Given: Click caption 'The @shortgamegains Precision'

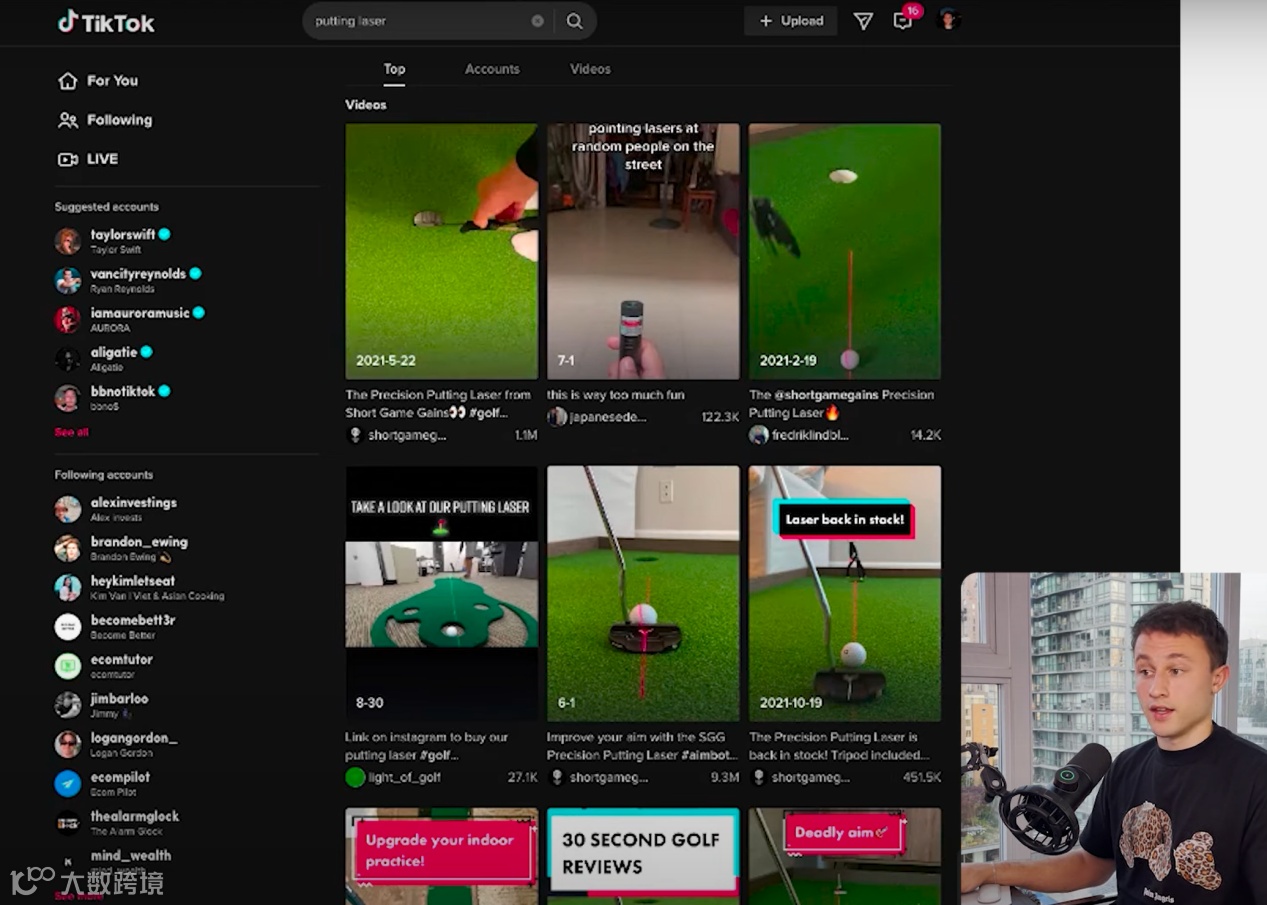Looking at the screenshot, I should (x=842, y=395).
